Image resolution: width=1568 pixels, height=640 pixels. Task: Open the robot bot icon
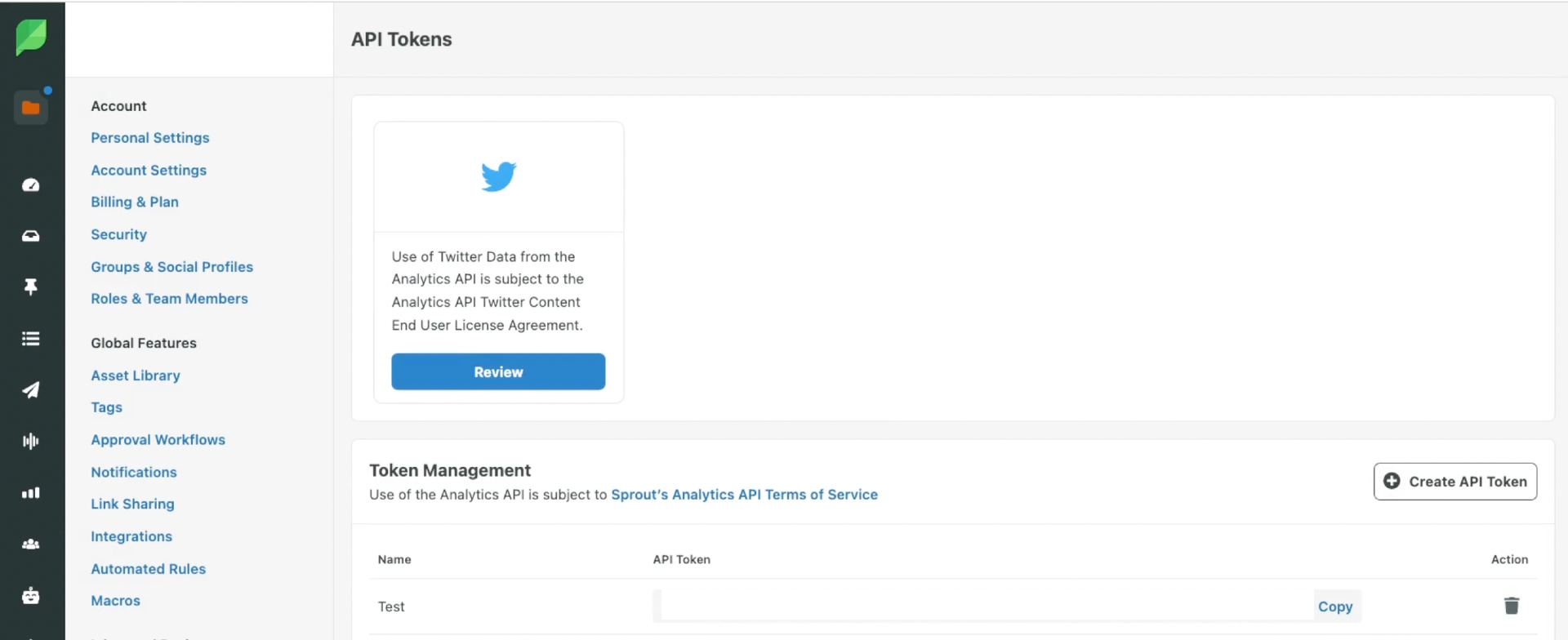coord(31,596)
